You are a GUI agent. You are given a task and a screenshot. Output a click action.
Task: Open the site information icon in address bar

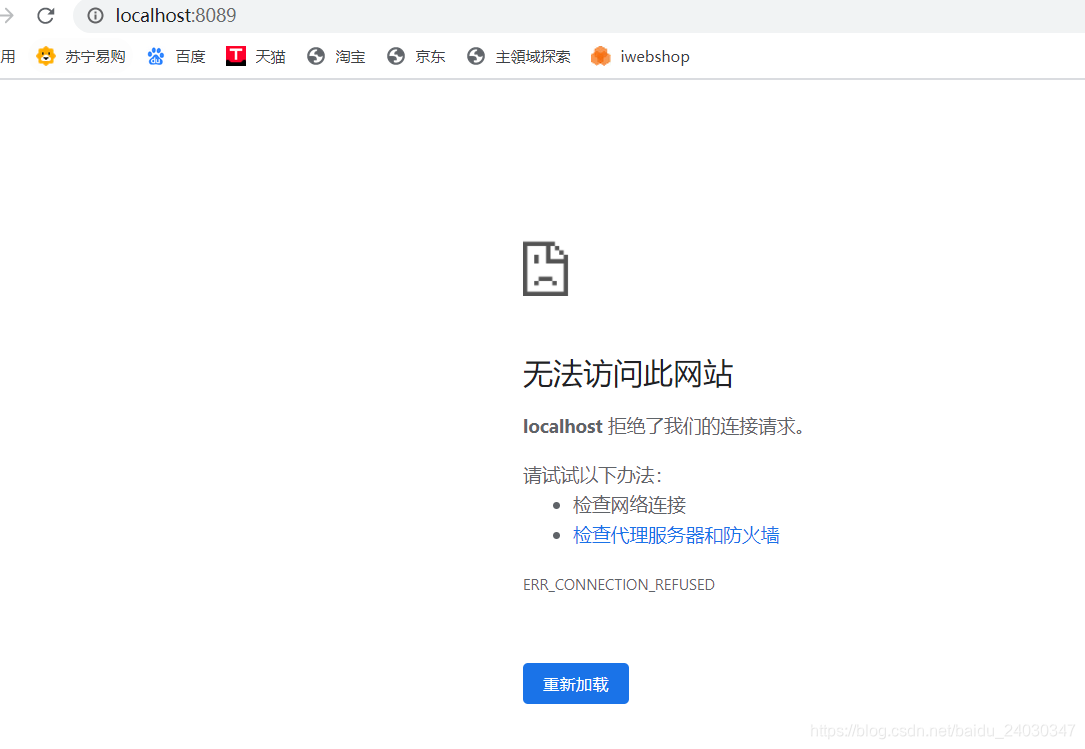pos(95,15)
